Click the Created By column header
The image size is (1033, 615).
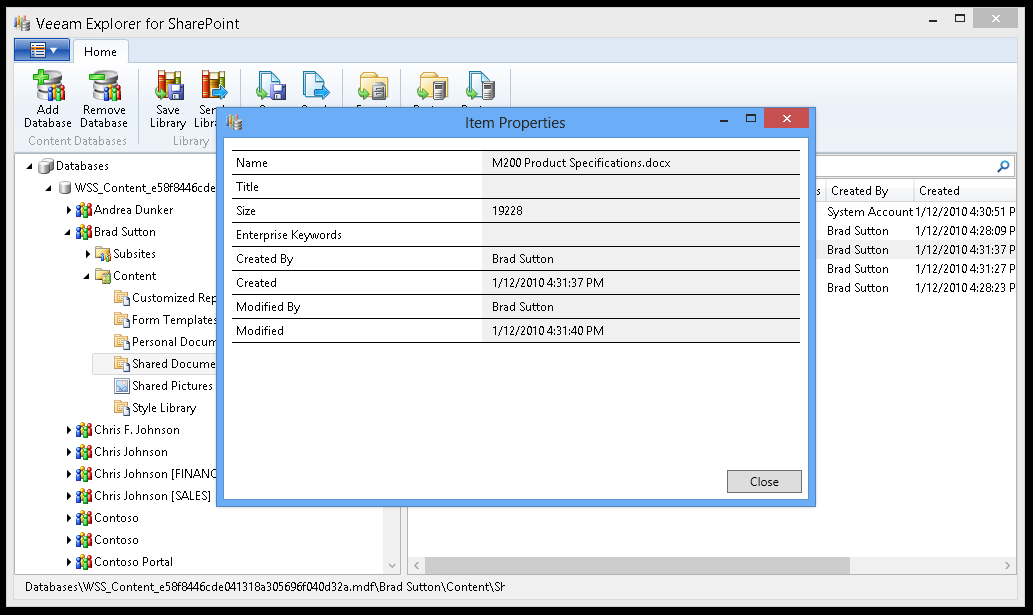(868, 191)
